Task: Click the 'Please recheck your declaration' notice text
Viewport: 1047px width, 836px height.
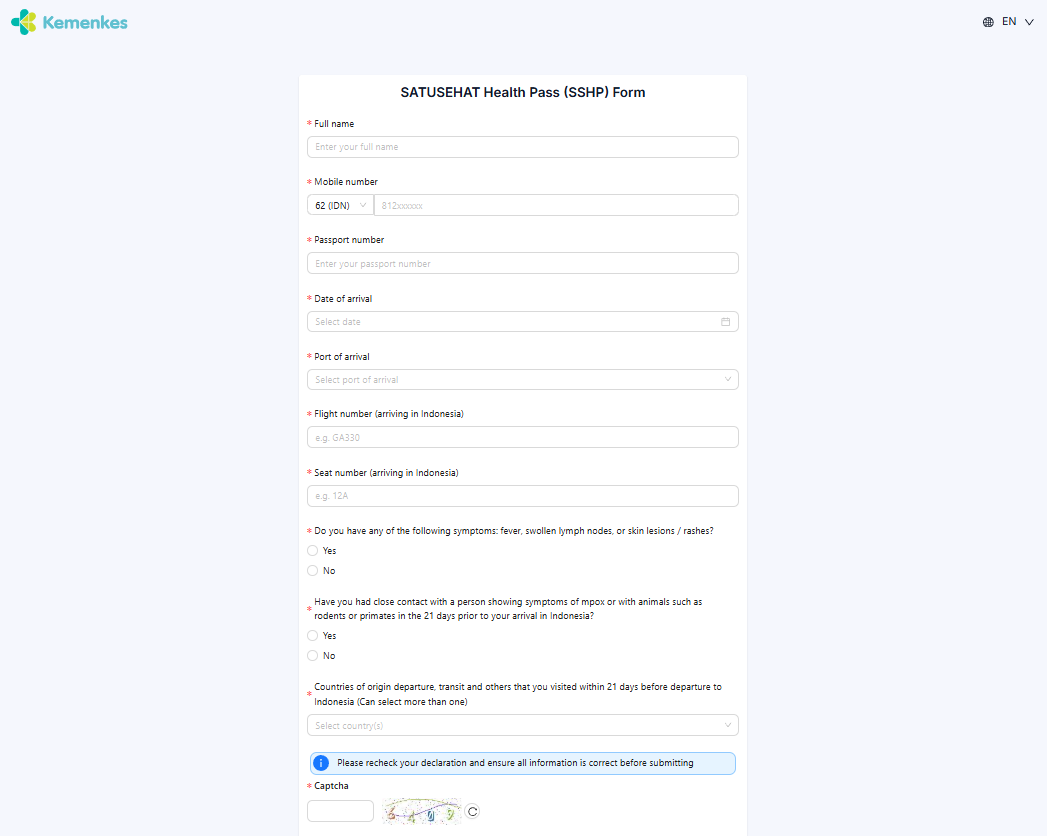Action: tap(515, 763)
